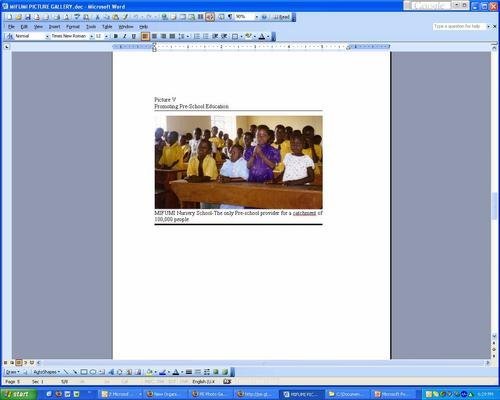Type a question for help box
Image resolution: width=500 pixels, height=400 pixels.
pos(459,26)
